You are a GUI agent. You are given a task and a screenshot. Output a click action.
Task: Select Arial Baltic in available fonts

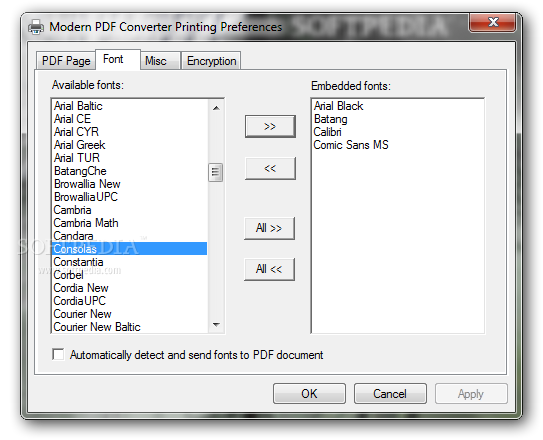tap(130, 106)
